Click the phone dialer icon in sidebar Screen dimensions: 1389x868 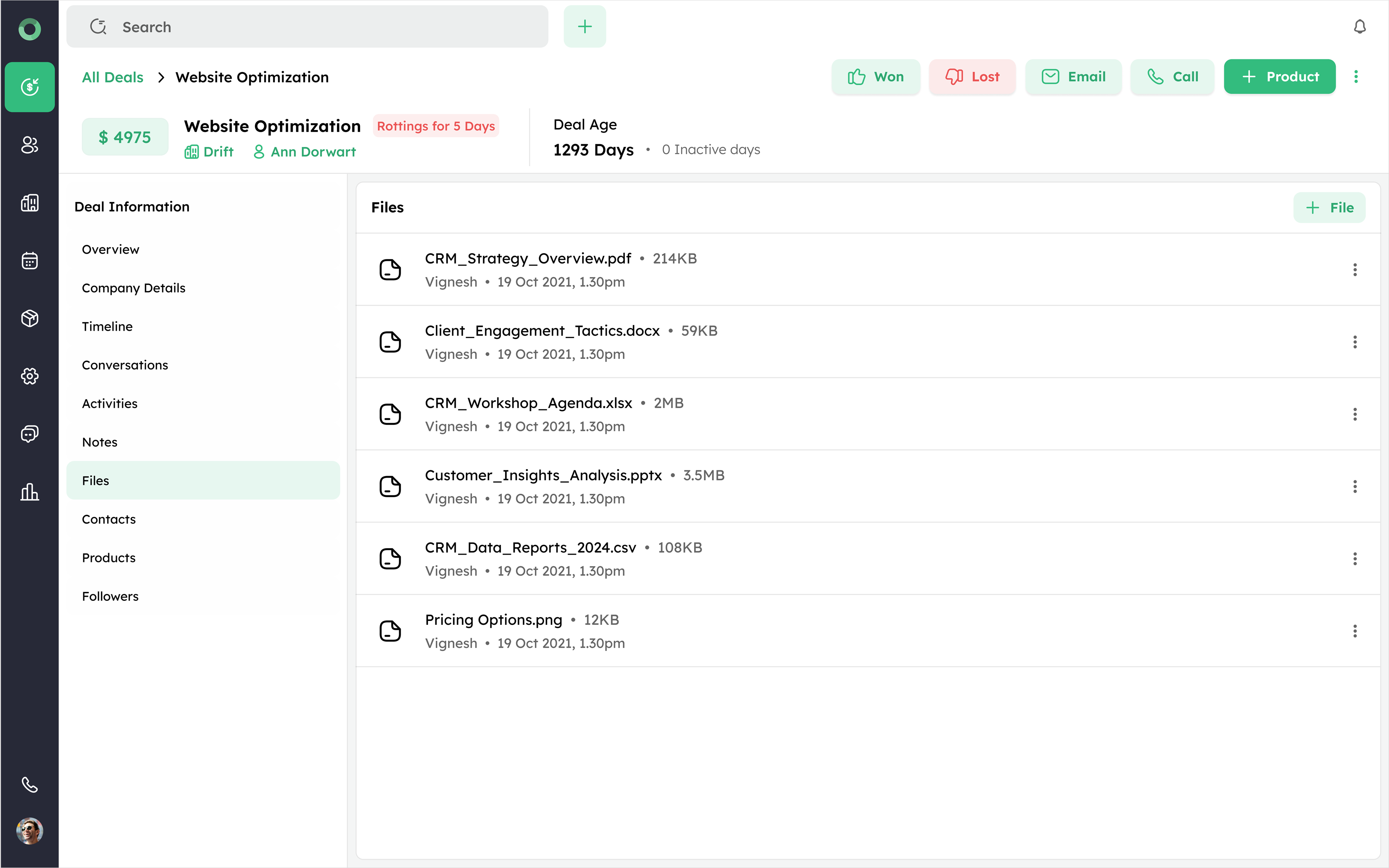(30, 784)
